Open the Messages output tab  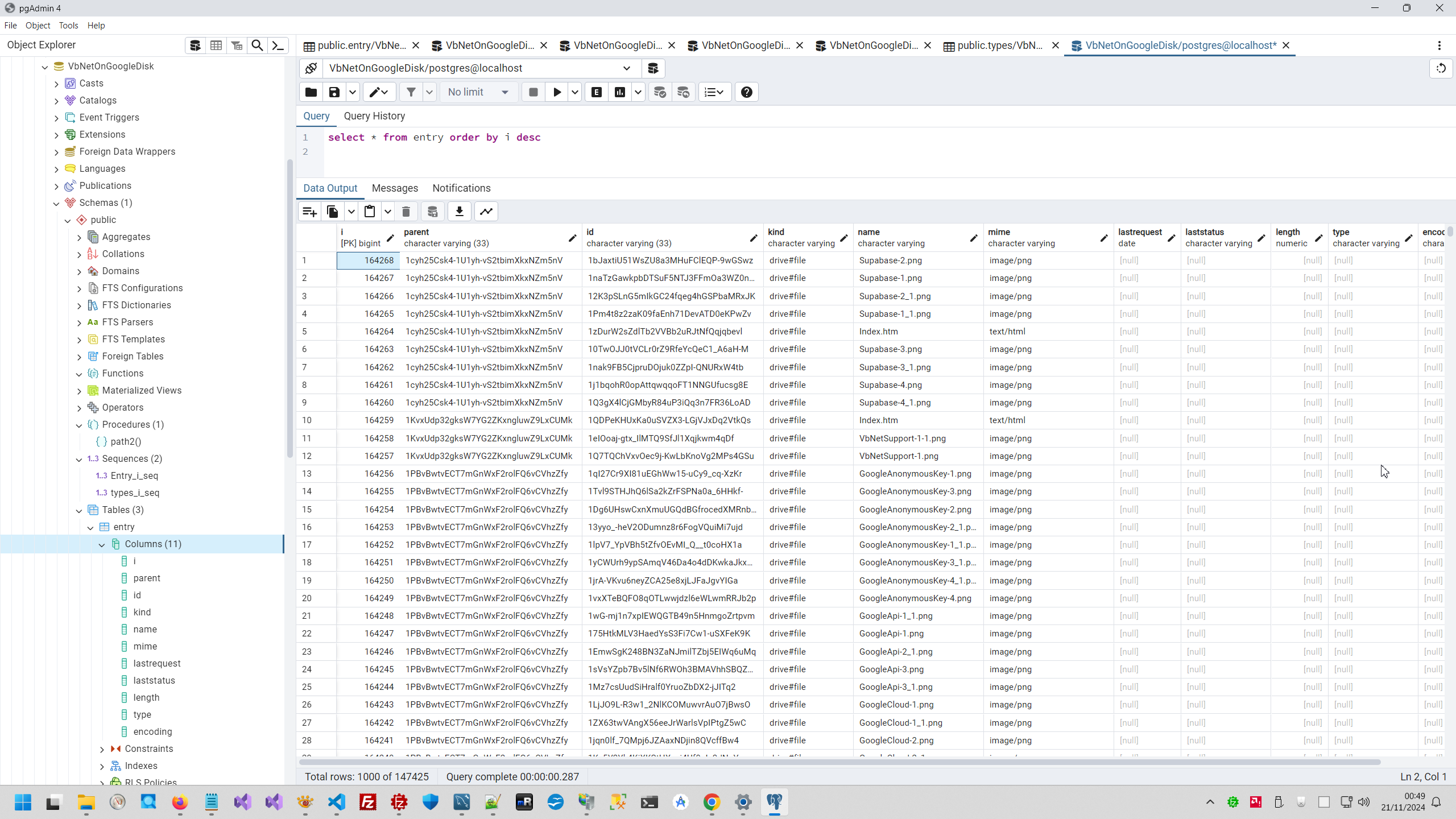tap(395, 188)
